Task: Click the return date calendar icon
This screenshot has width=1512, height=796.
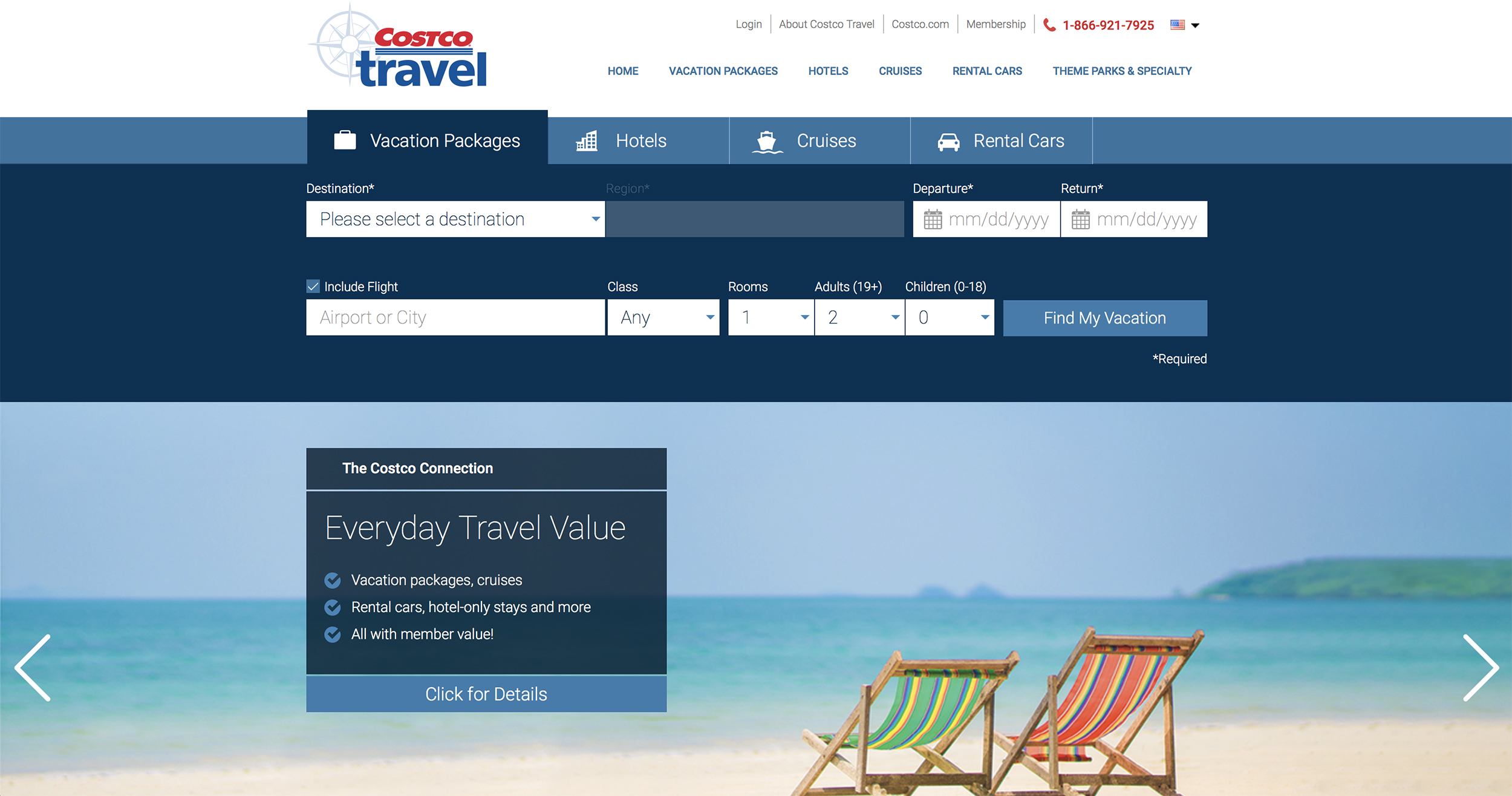Action: (1080, 220)
